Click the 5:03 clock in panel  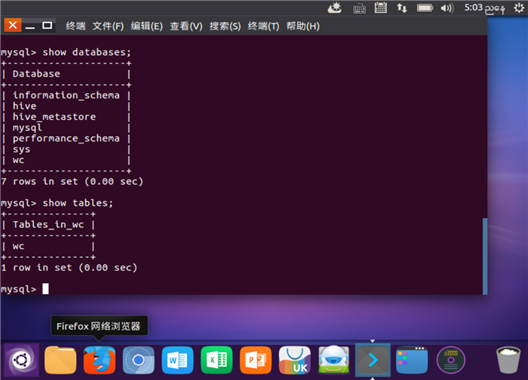pos(484,8)
